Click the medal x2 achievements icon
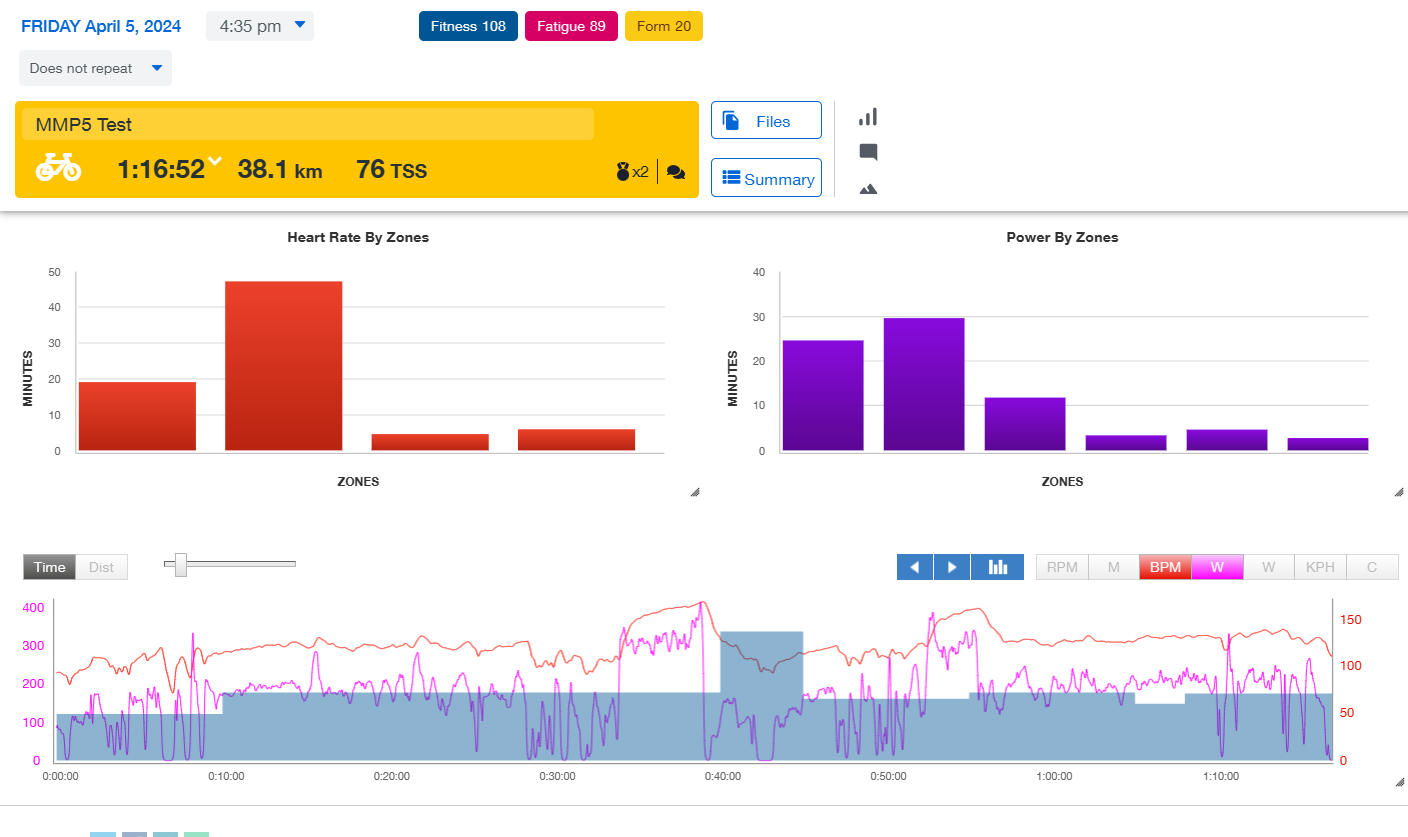Screen dimensions: 1408x837 (x=632, y=172)
